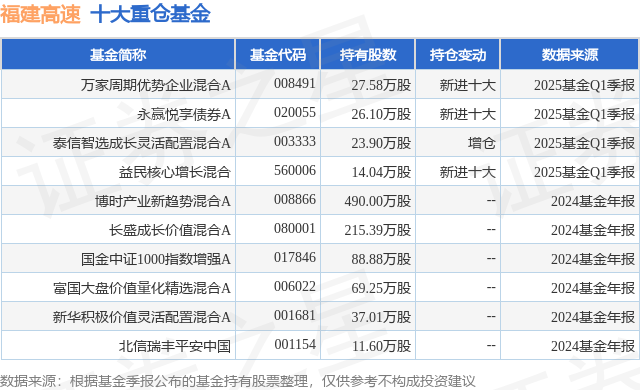Select 北信瑞丰平安中国 fund name
Viewport: 640px width, 390px height.
175,346
